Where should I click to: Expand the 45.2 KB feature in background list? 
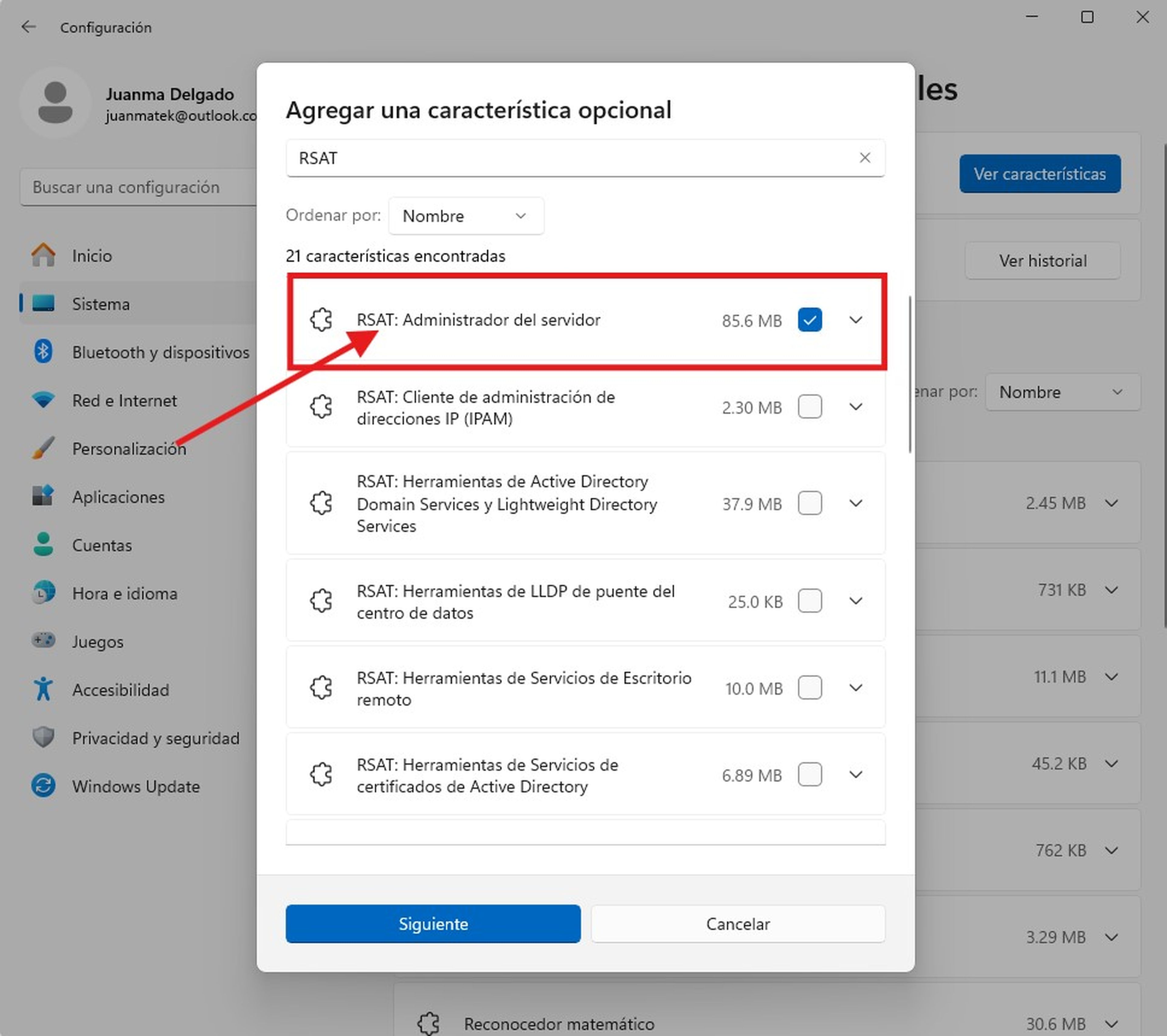click(x=1111, y=764)
